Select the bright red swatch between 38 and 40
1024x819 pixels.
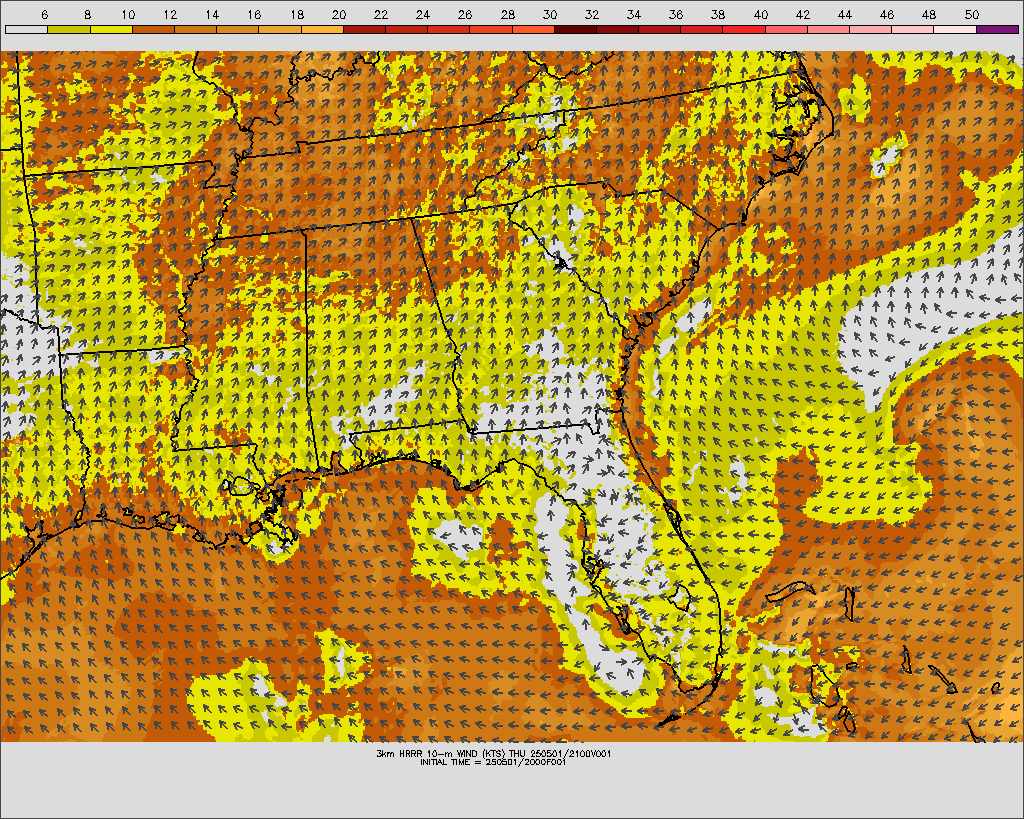[744, 29]
